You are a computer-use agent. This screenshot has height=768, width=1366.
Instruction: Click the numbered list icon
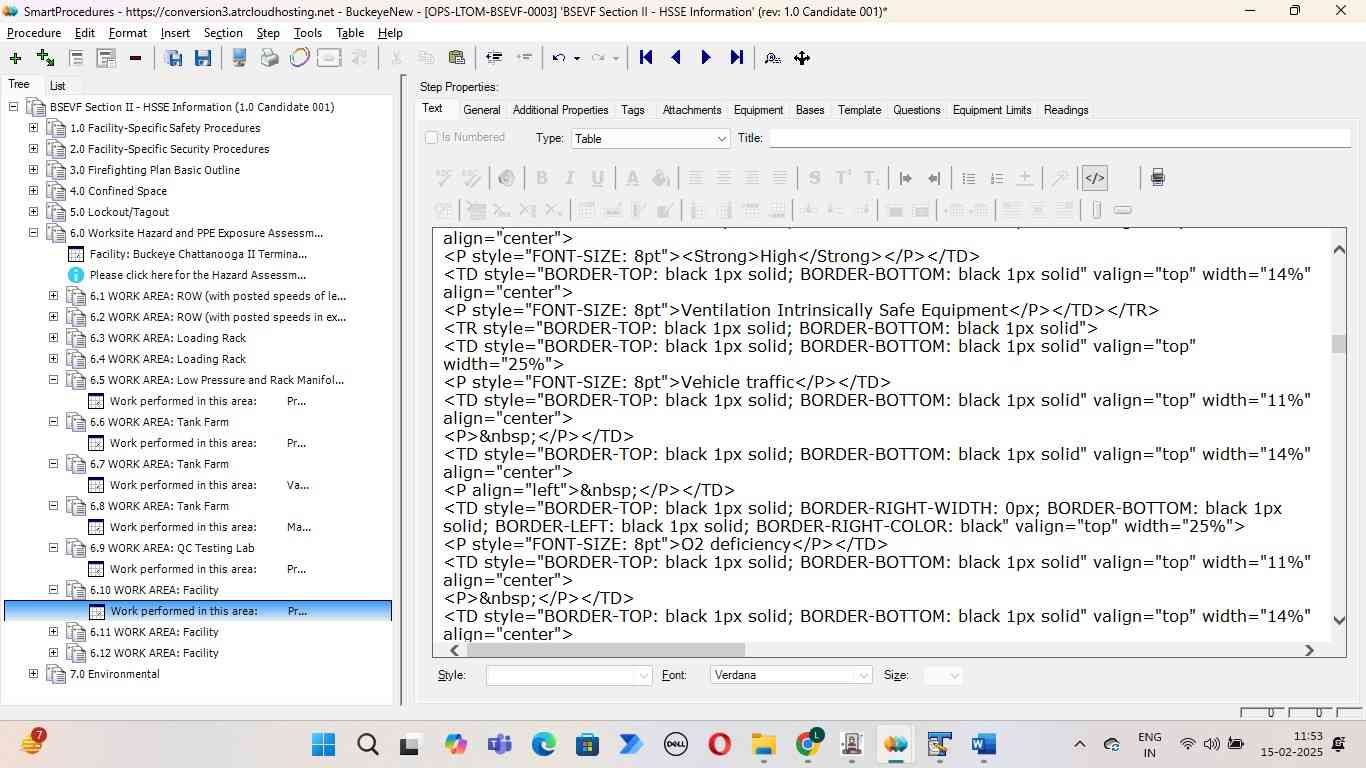[x=996, y=178]
